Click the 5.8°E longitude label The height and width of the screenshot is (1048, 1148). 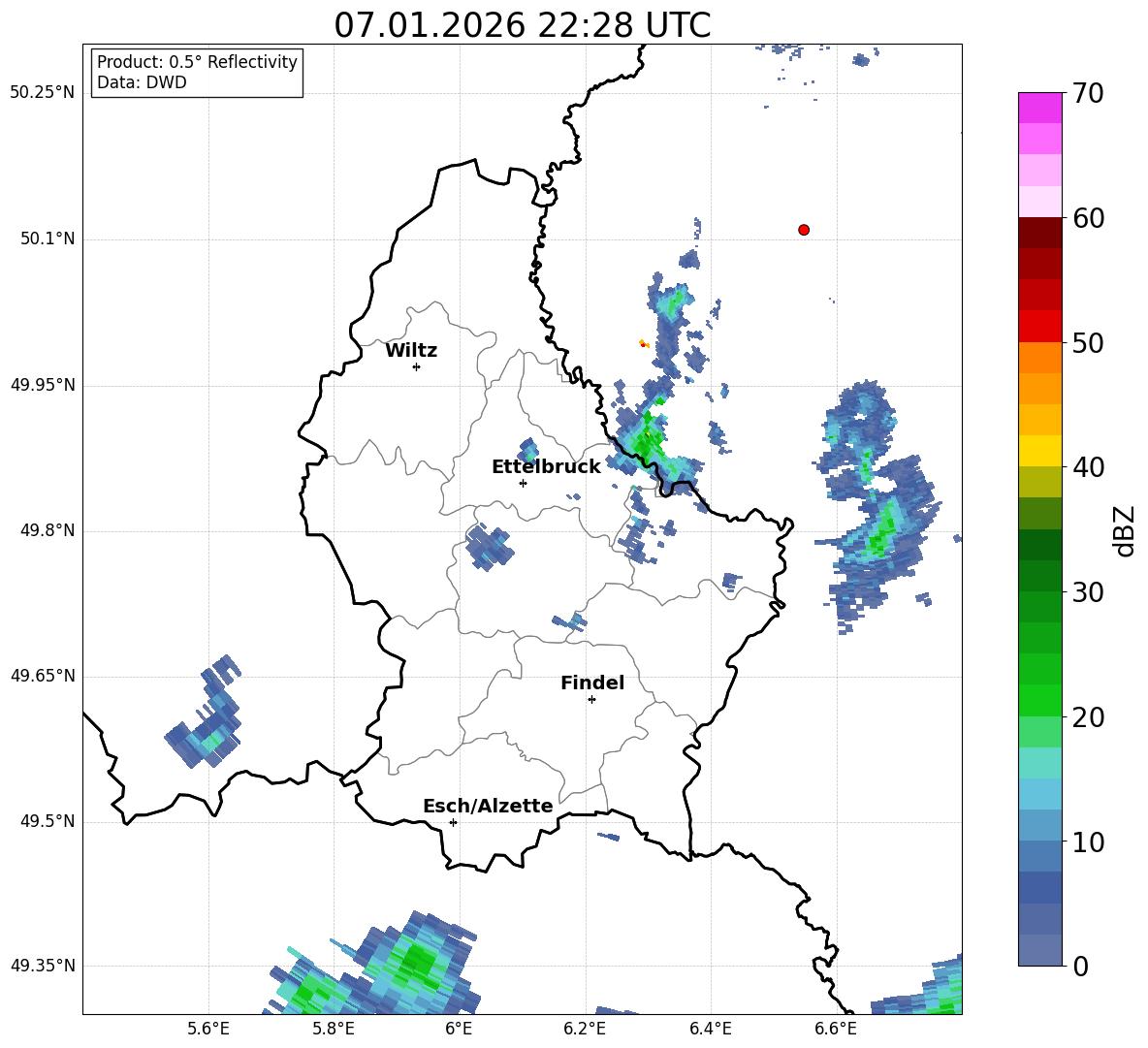pyautogui.click(x=334, y=1029)
